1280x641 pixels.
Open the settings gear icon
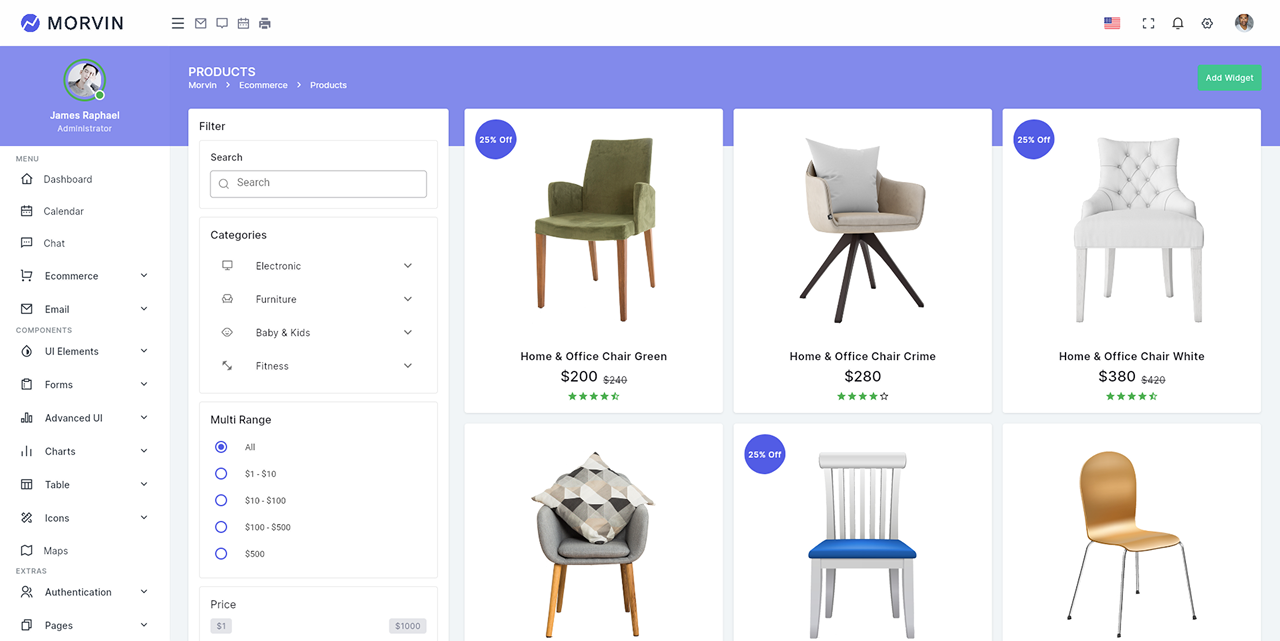coord(1207,23)
